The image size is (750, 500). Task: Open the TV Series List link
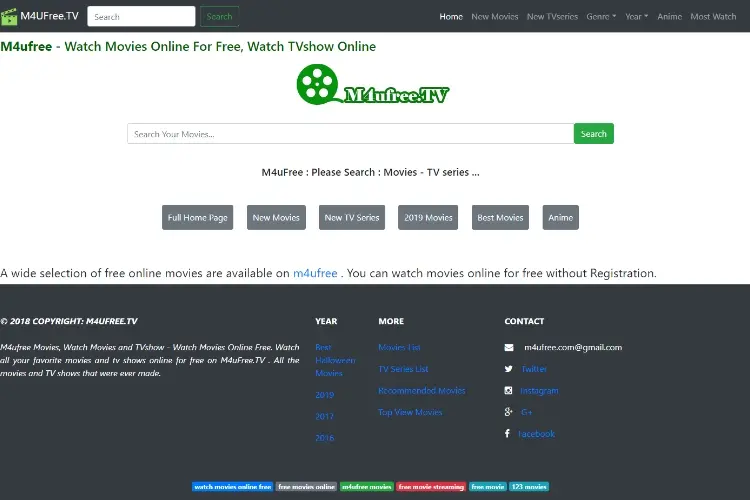(403, 369)
